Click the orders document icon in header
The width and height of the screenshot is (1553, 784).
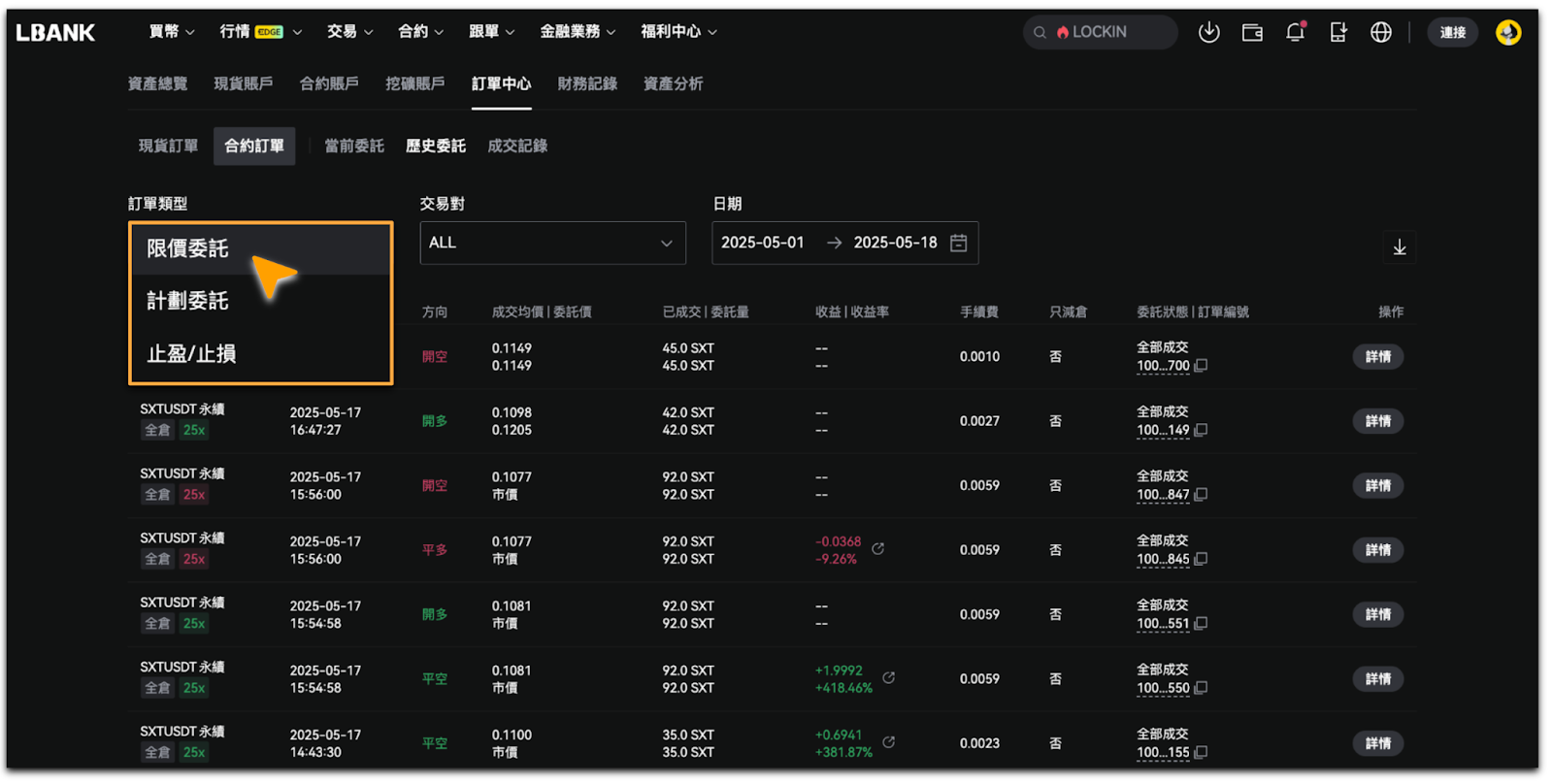[x=1338, y=32]
